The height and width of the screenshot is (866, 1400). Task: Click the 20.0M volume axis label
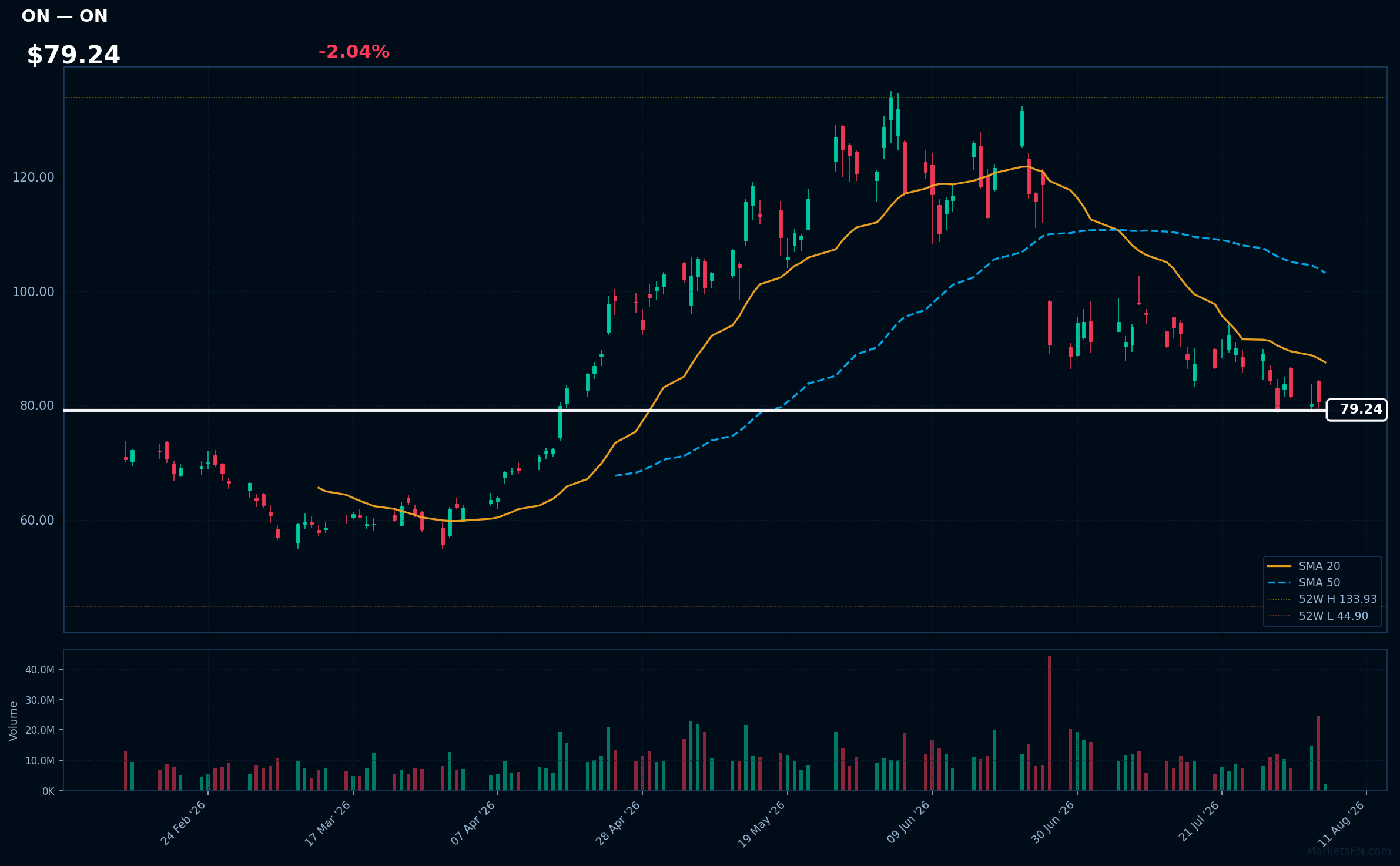(40, 730)
